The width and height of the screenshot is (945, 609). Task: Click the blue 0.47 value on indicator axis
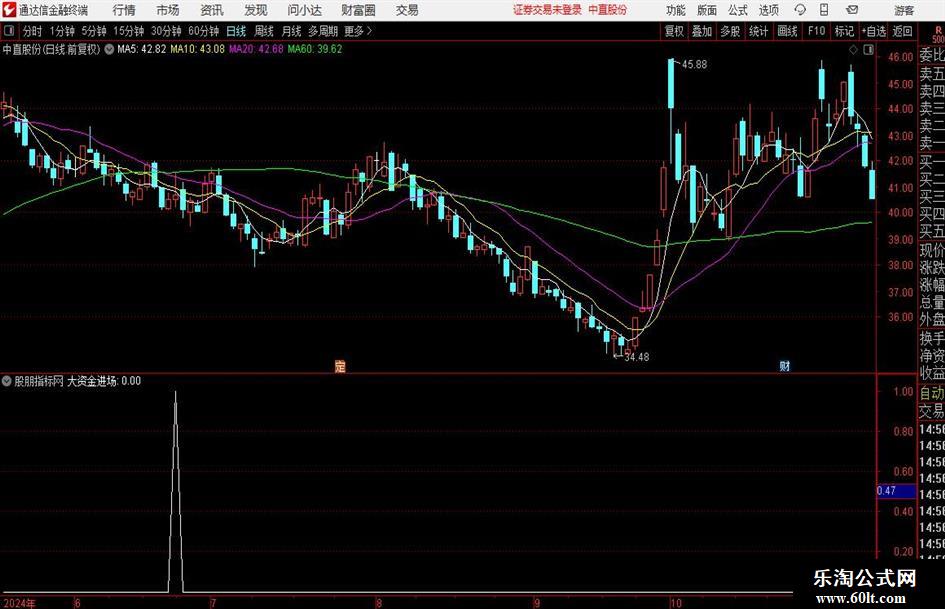click(896, 491)
